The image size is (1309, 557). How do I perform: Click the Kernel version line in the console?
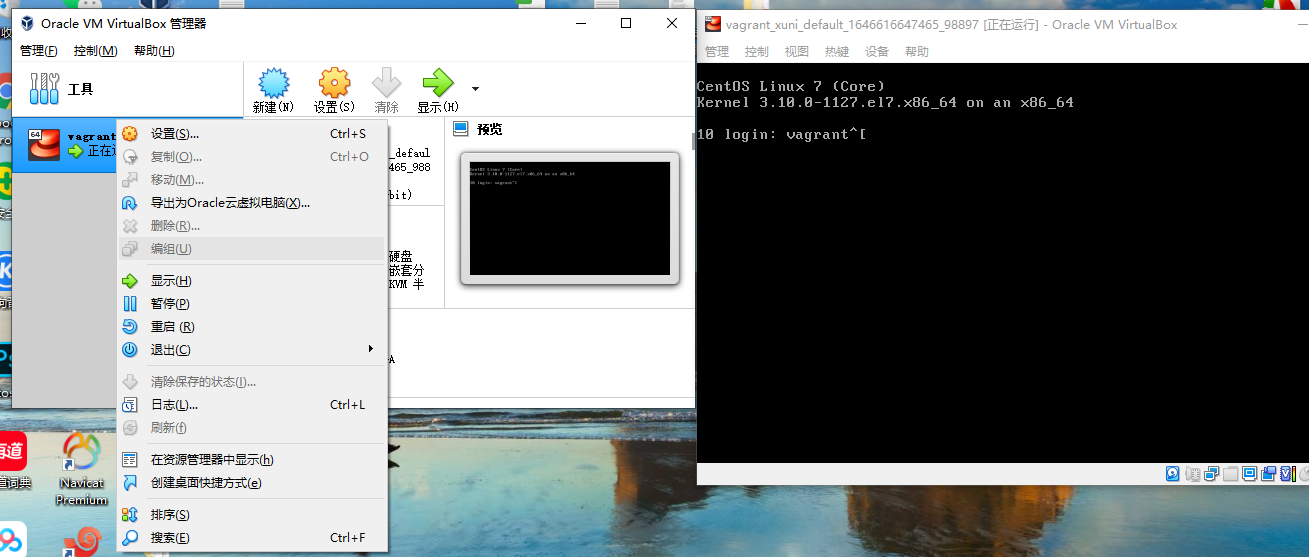coord(885,102)
